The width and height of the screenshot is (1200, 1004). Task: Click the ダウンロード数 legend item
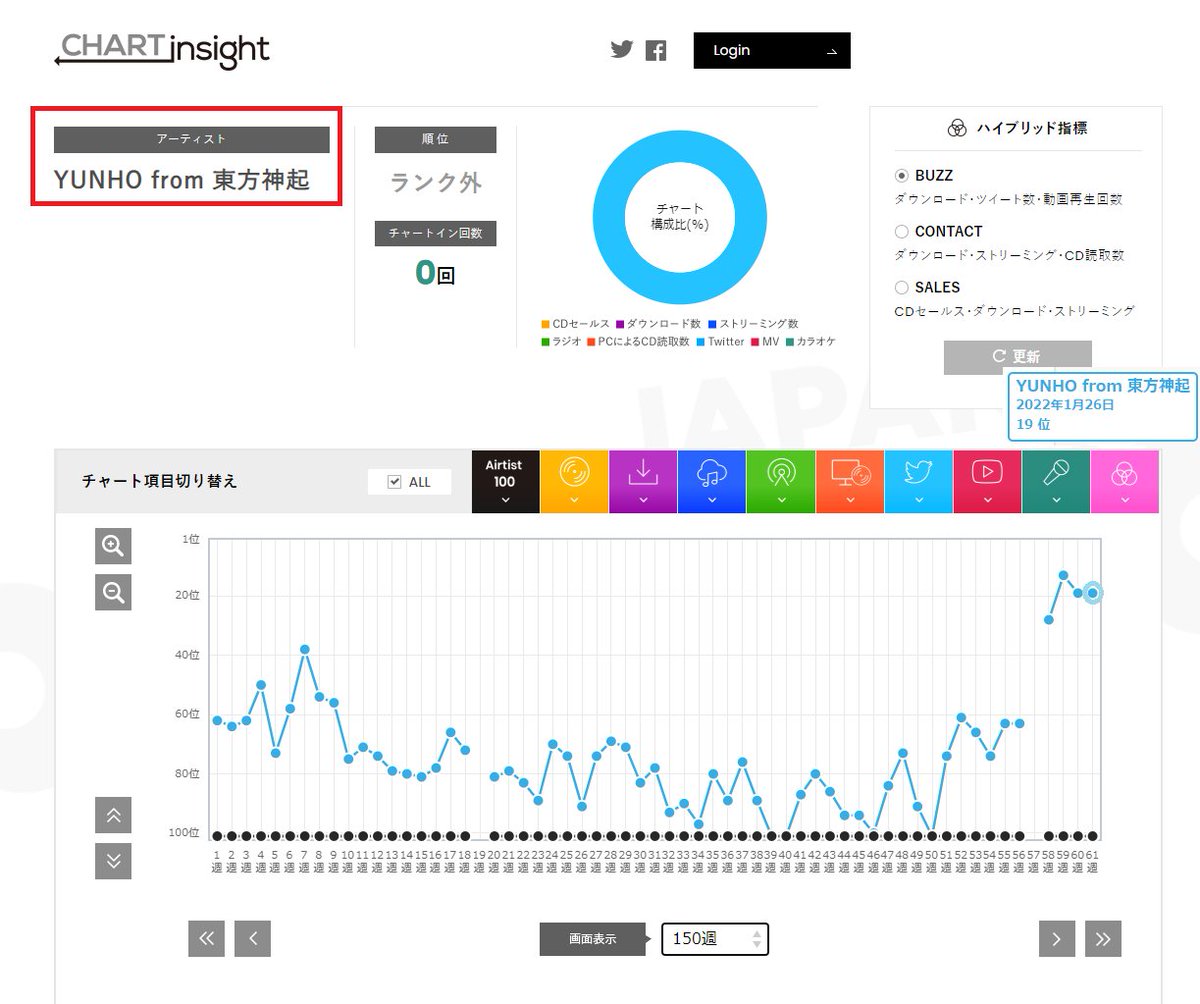[x=660, y=324]
